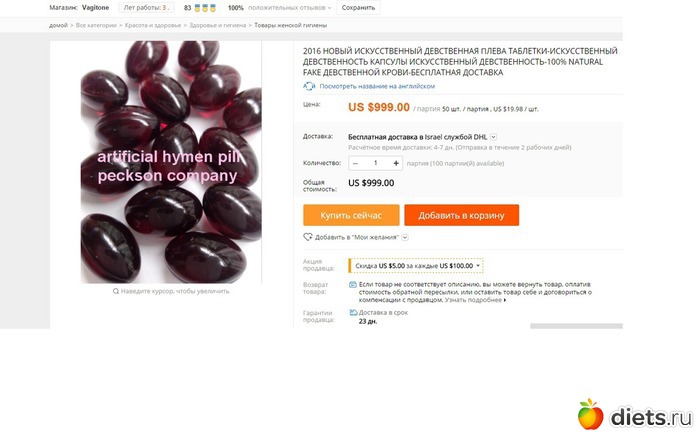Expand the positive feedback percentage dropdown
This screenshot has height=438, width=700.
[329, 8]
